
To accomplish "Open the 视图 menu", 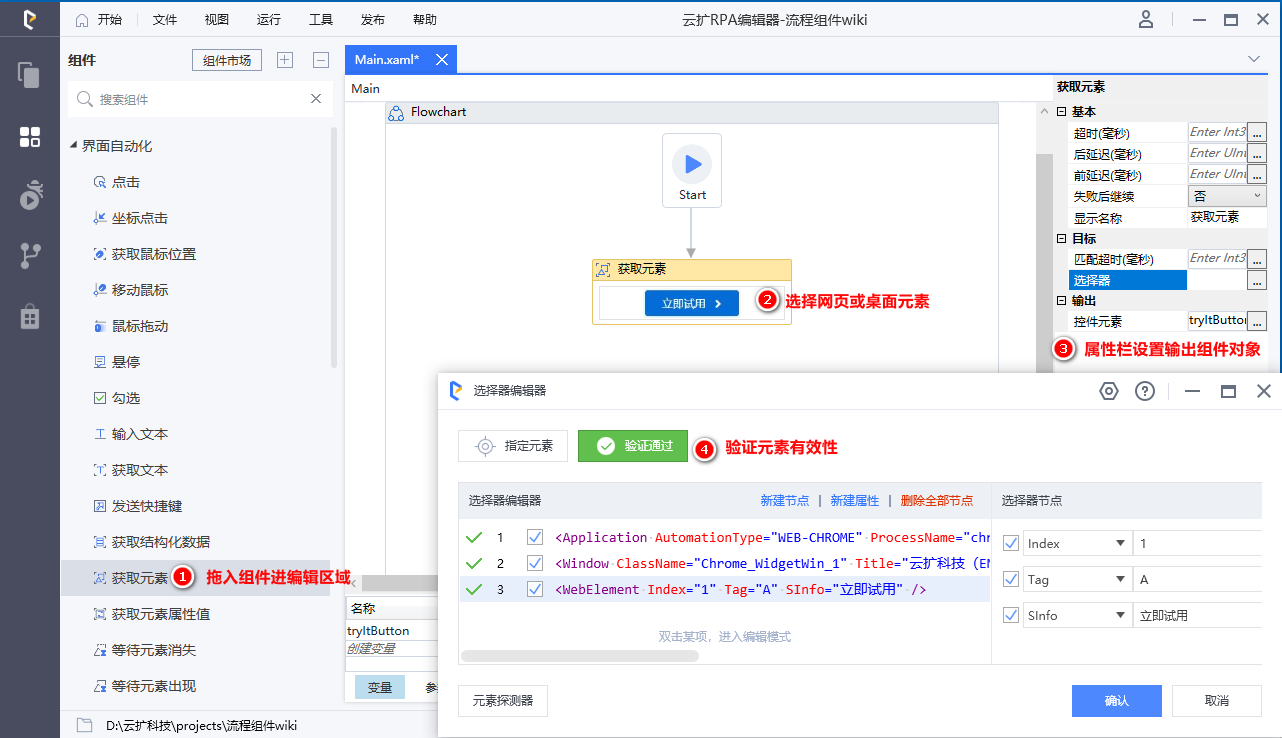I will (x=216, y=19).
